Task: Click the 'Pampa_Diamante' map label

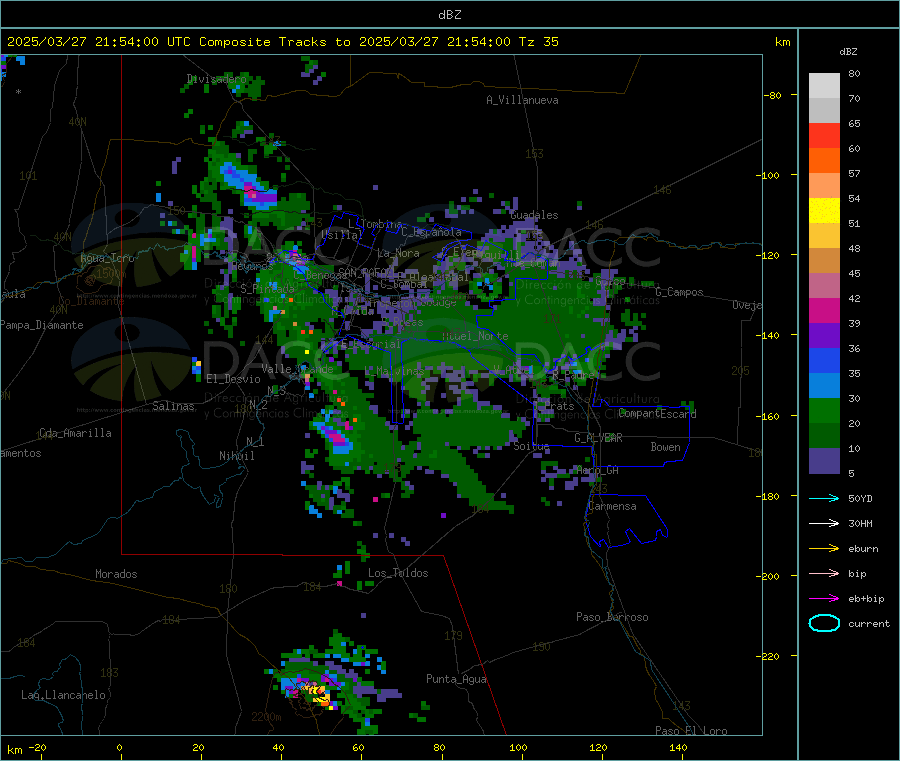Action: pos(42,325)
